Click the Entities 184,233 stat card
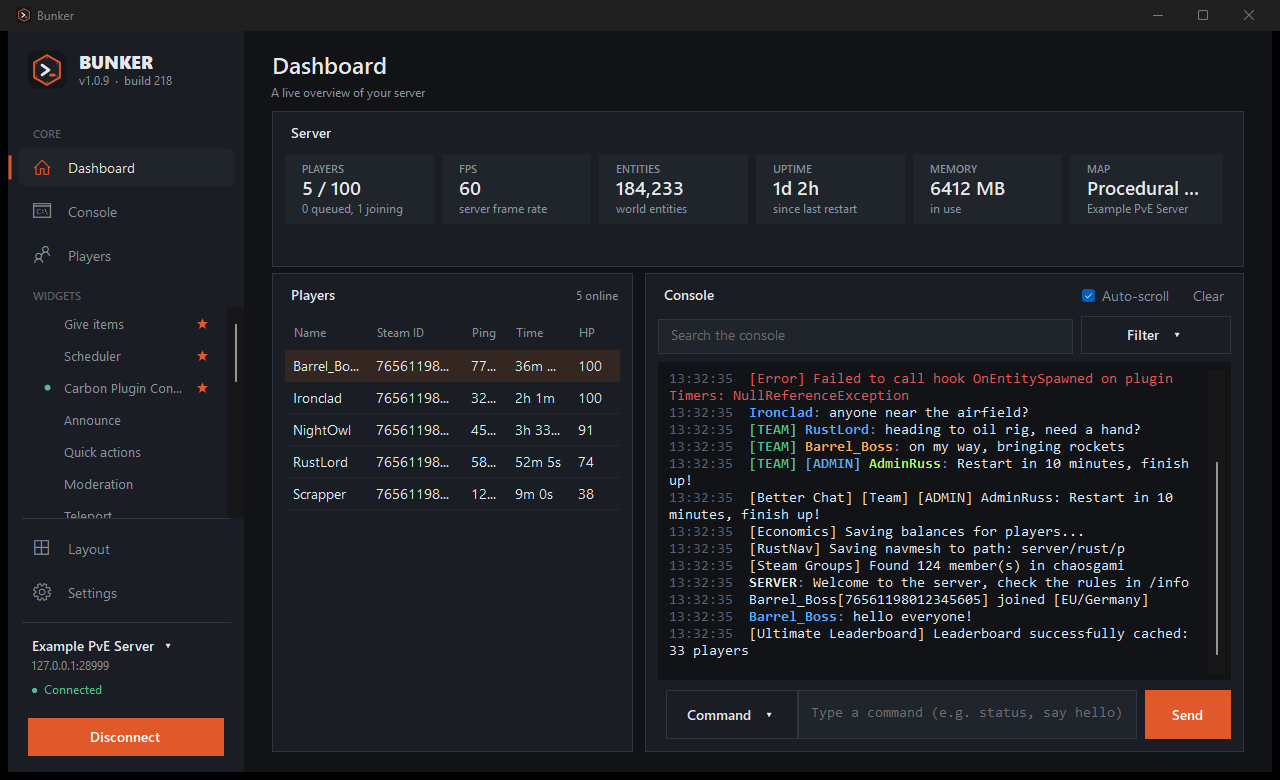 click(x=674, y=188)
